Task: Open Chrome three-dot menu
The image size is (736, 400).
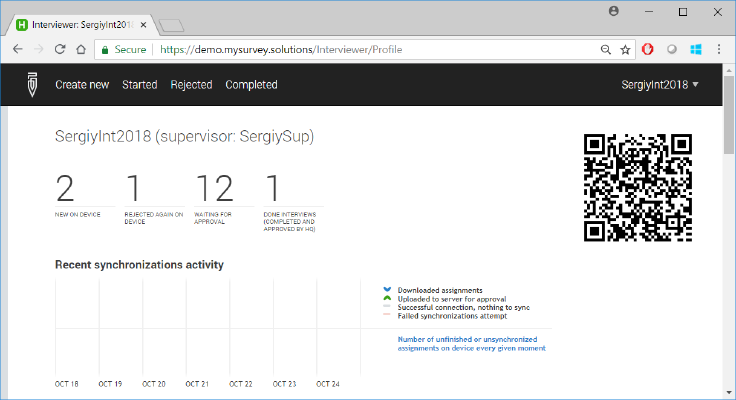Action: pyautogui.click(x=718, y=49)
